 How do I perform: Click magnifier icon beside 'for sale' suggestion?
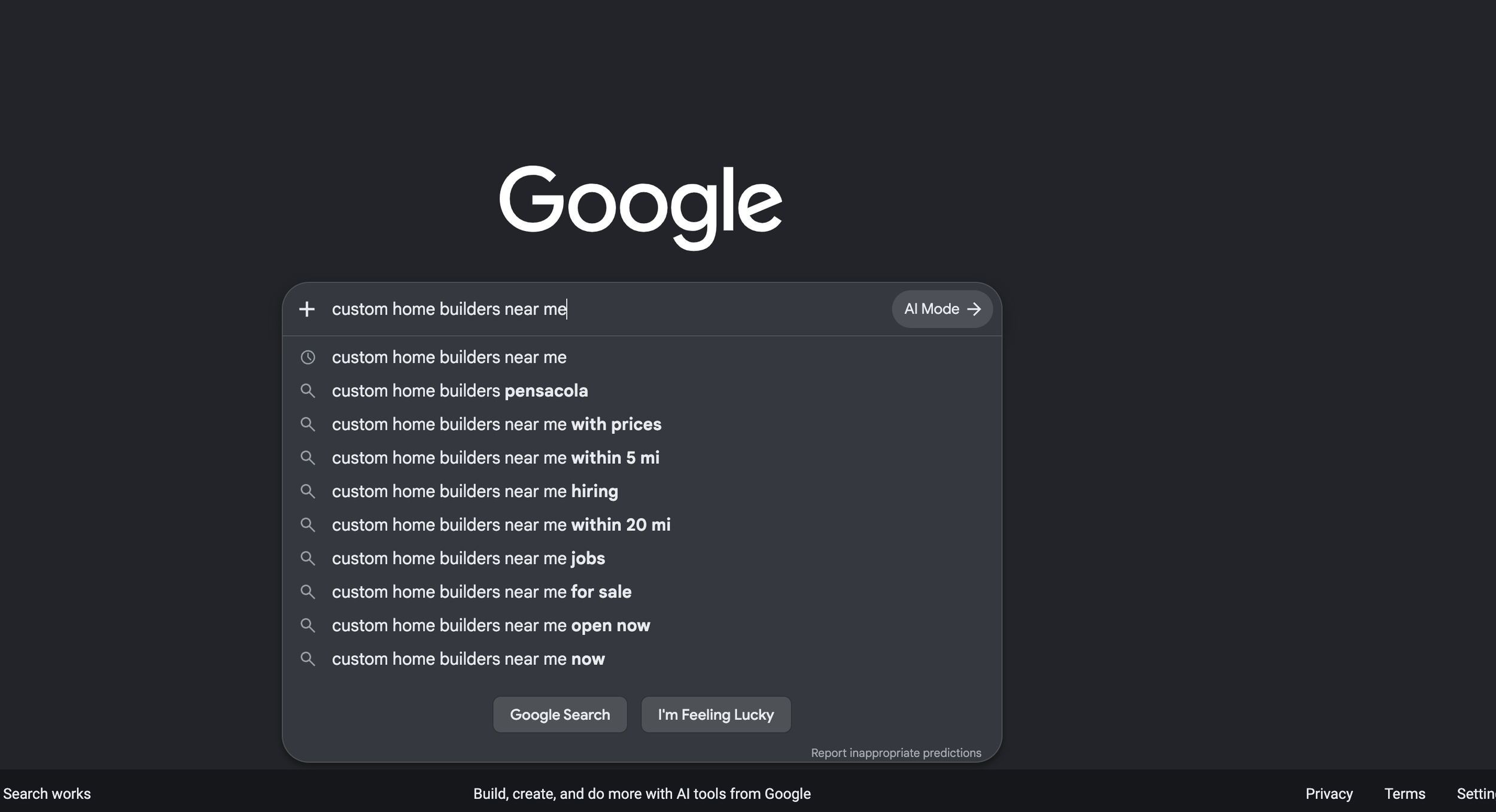tap(308, 592)
